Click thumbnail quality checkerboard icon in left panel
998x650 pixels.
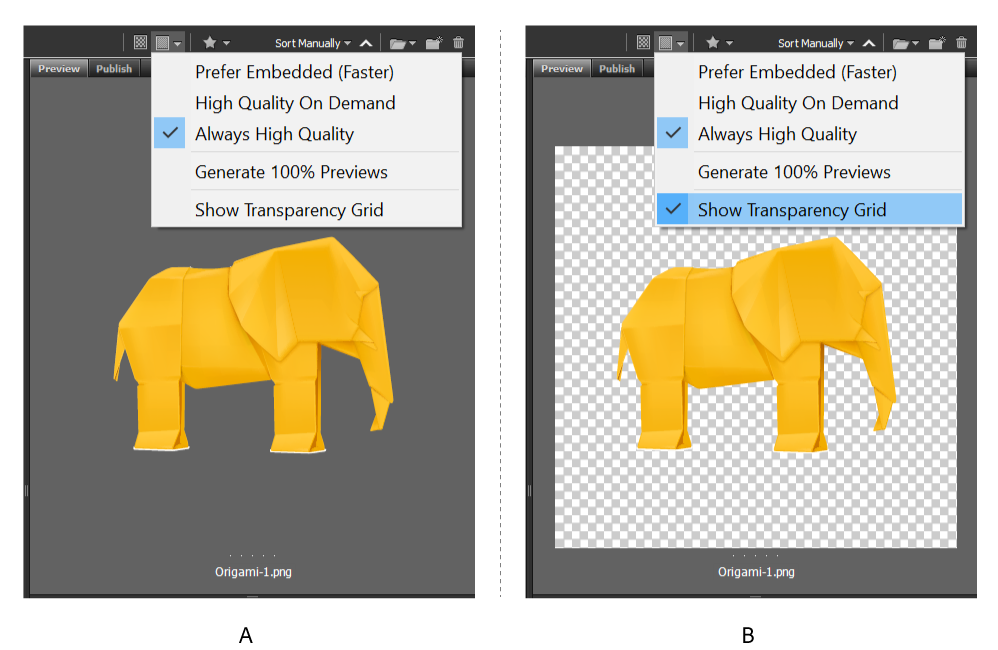click(x=140, y=43)
